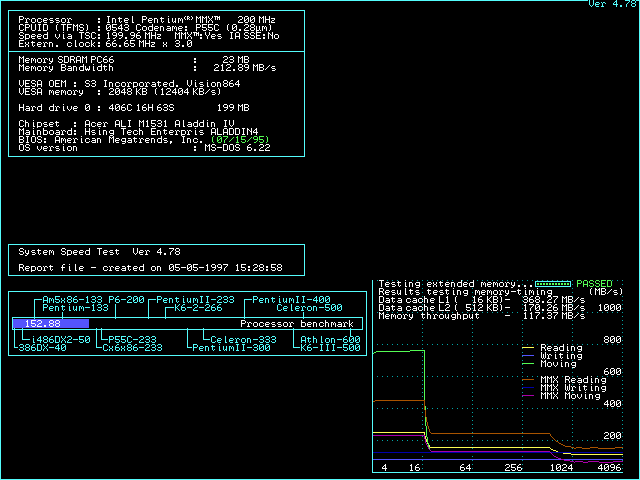Click the 'System Speed Test Ver 4.78' title

tap(99, 252)
